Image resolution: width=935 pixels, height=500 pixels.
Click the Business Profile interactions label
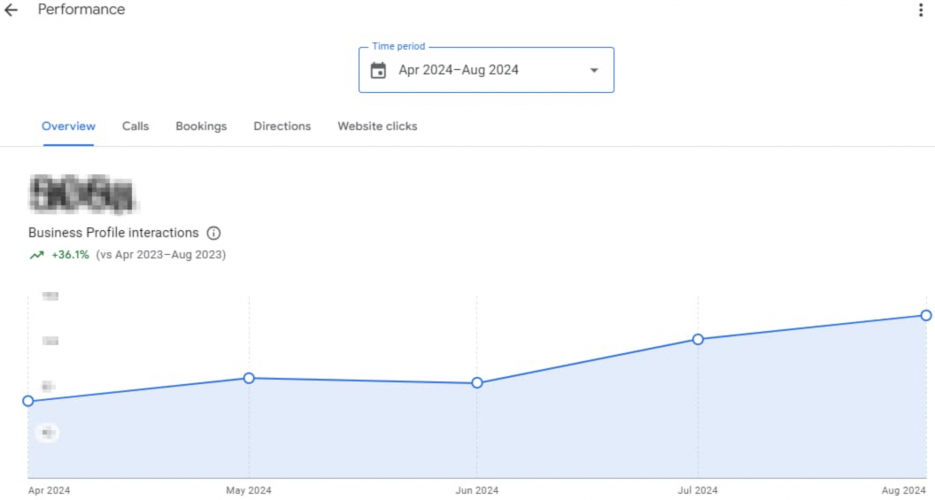click(x=113, y=233)
